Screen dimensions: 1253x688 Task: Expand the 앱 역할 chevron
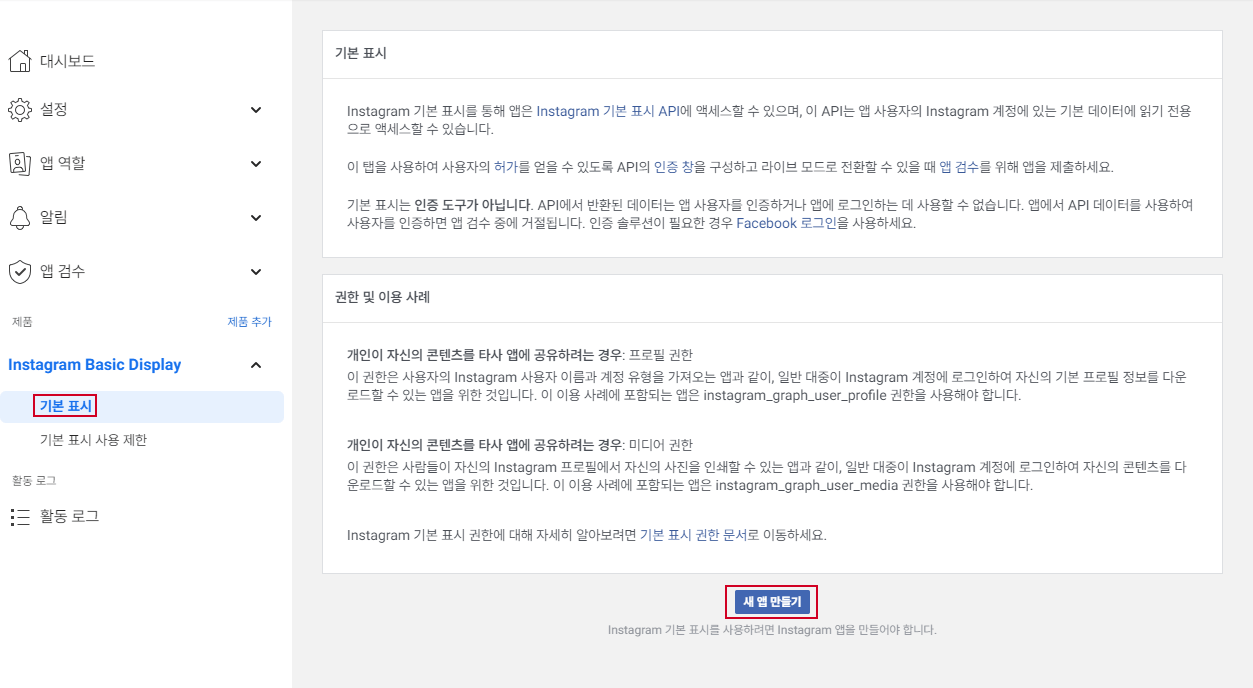[256, 164]
